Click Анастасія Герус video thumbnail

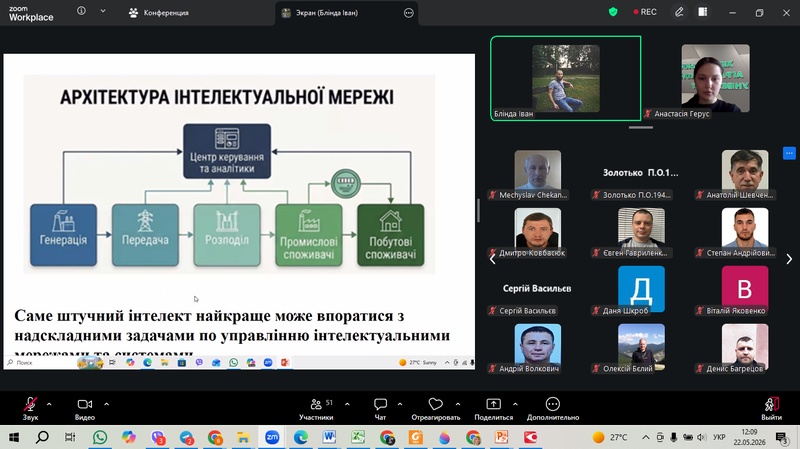(715, 78)
